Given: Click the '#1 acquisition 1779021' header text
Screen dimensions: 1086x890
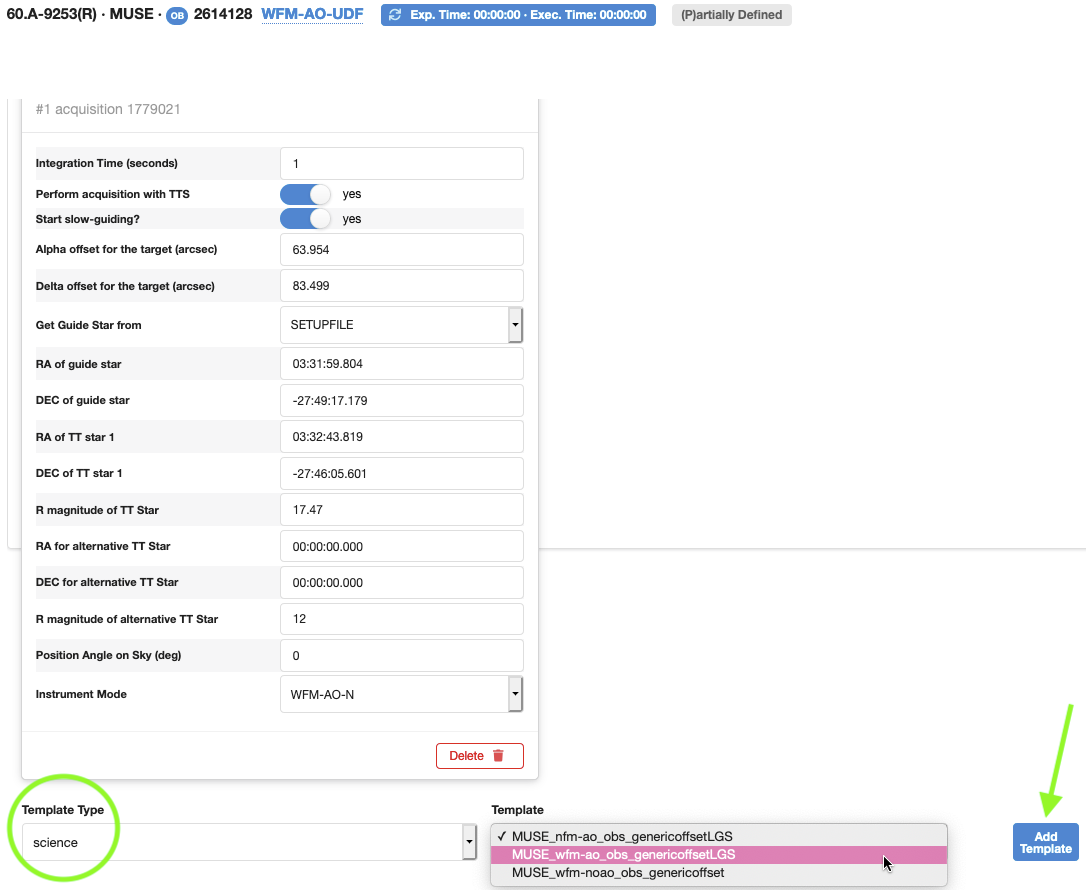Looking at the screenshot, I should (x=108, y=109).
